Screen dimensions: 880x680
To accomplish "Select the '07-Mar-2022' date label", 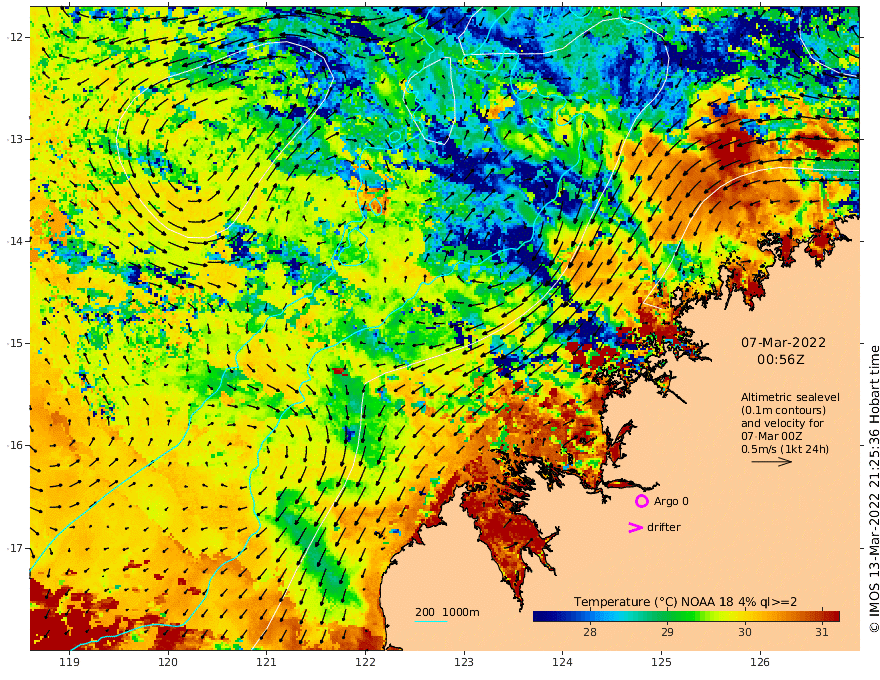I will 783,342.
